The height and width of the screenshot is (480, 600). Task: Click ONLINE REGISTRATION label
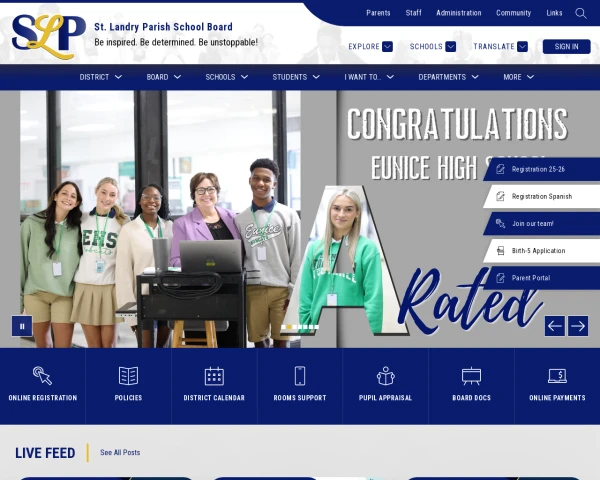click(x=42, y=398)
